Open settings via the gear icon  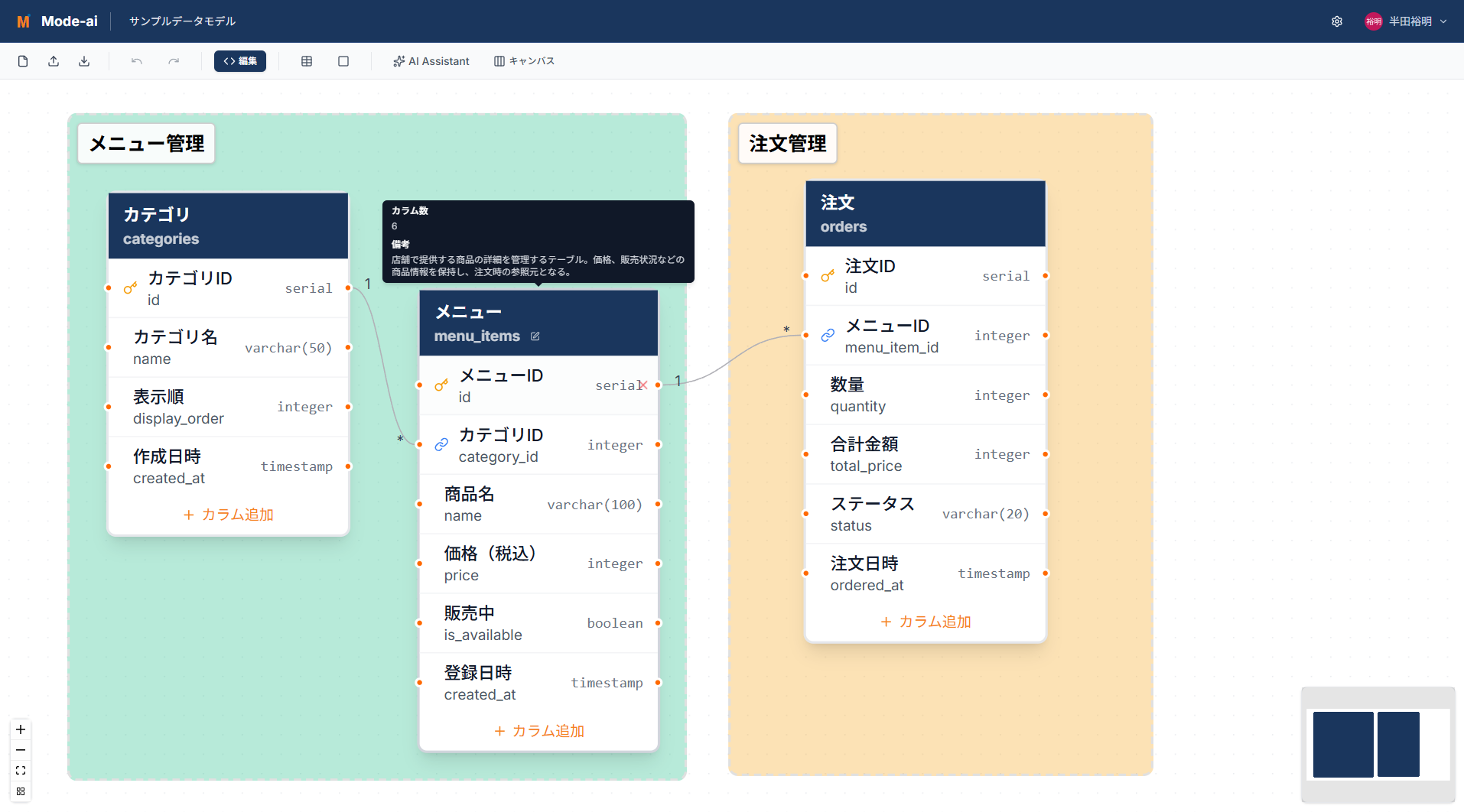coord(1337,21)
